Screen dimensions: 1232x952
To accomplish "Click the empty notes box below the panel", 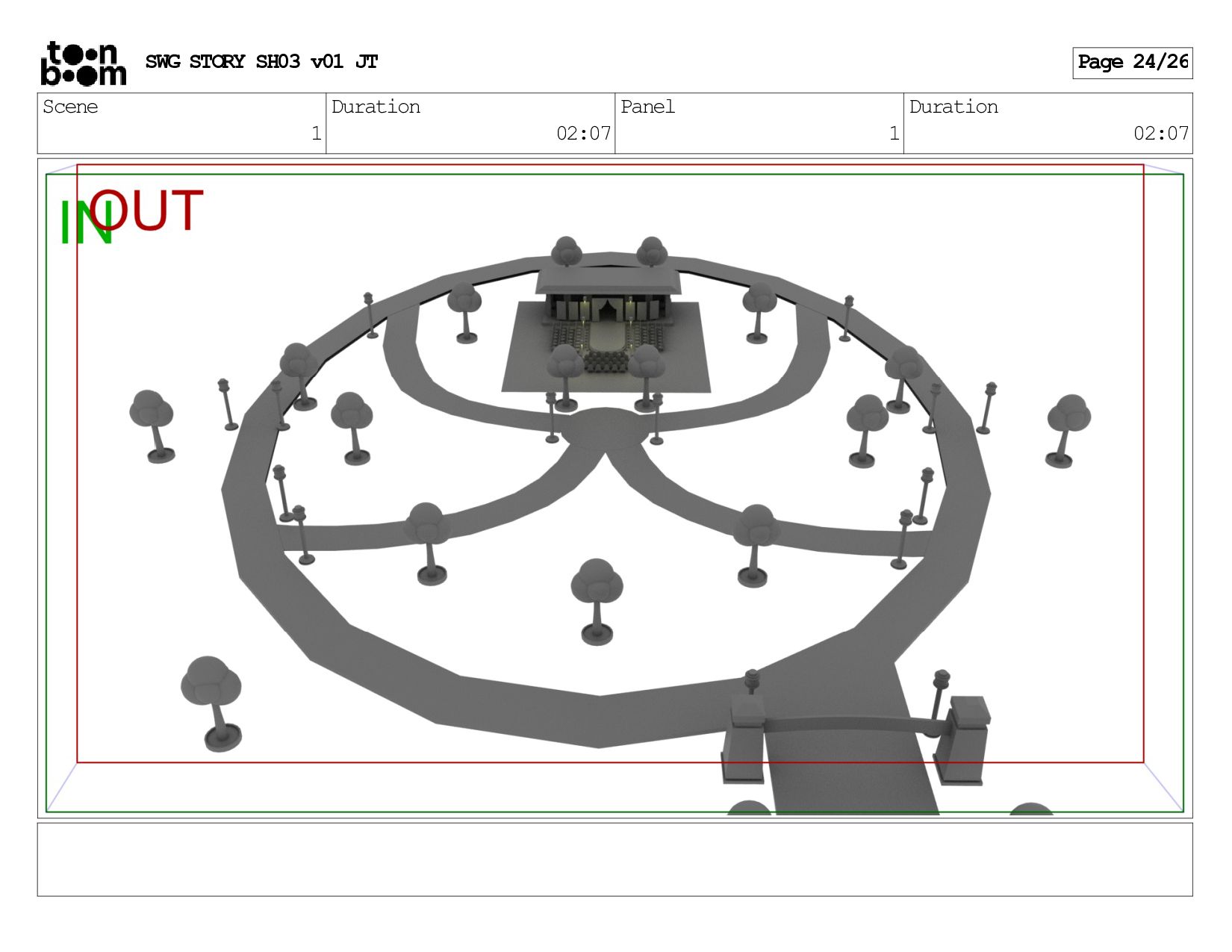I will click(x=615, y=859).
